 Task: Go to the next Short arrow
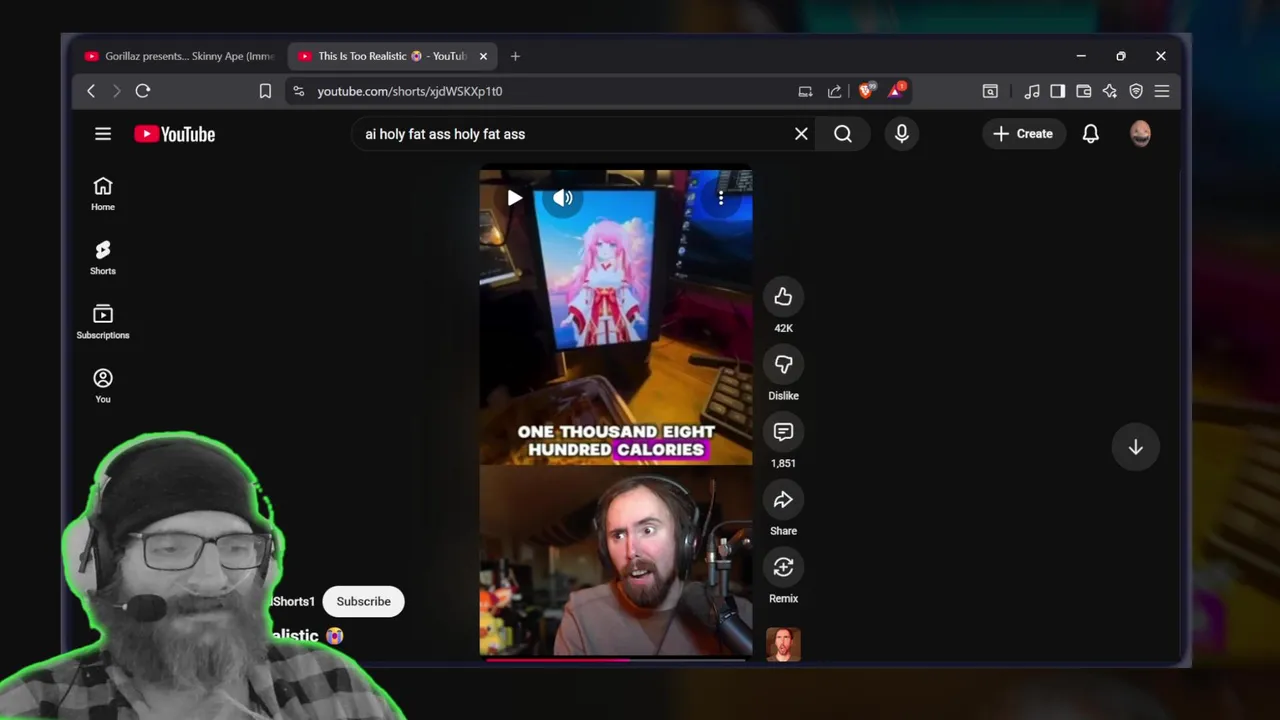click(1135, 447)
